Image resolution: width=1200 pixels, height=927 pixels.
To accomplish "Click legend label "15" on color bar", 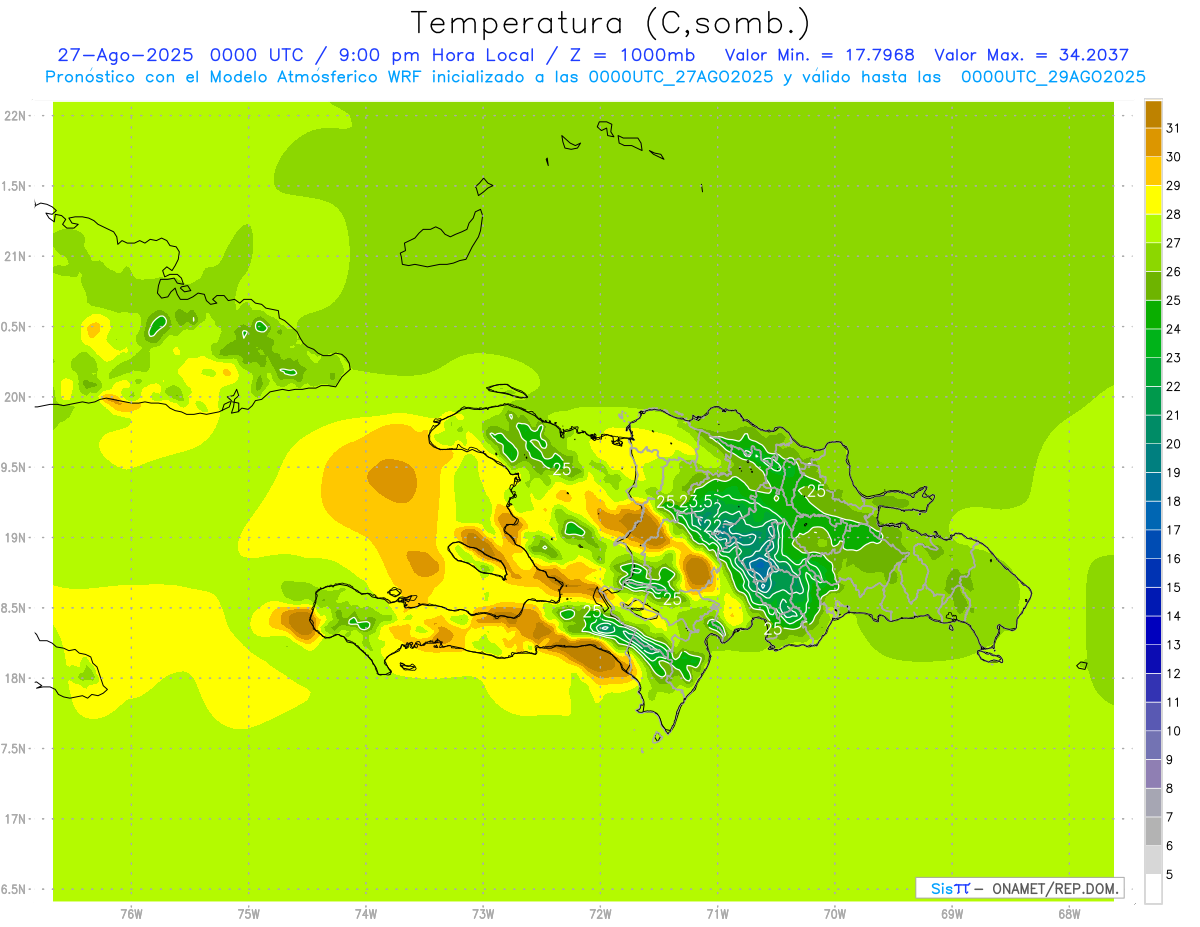I will 1174,587.
